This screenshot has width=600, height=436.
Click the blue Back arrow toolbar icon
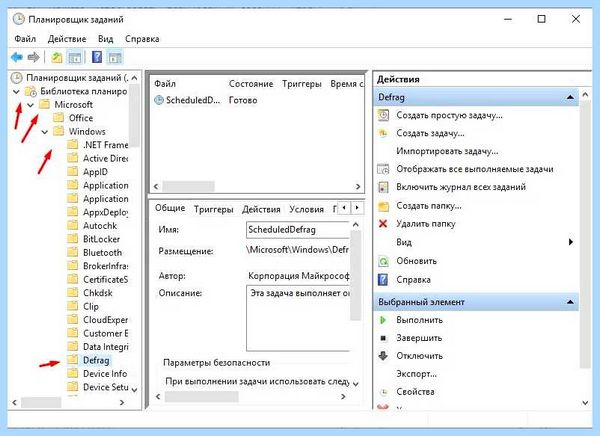[x=17, y=57]
